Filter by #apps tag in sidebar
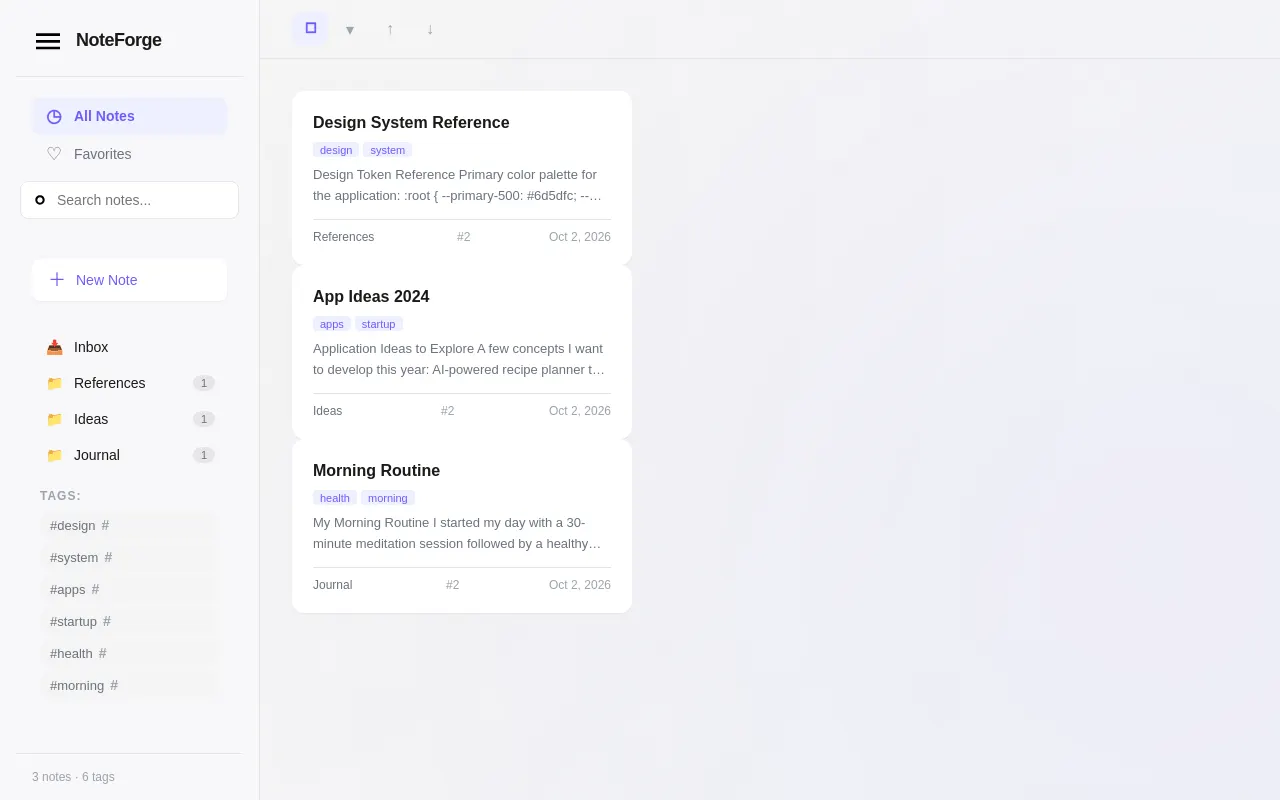1280x800 pixels. [128, 589]
